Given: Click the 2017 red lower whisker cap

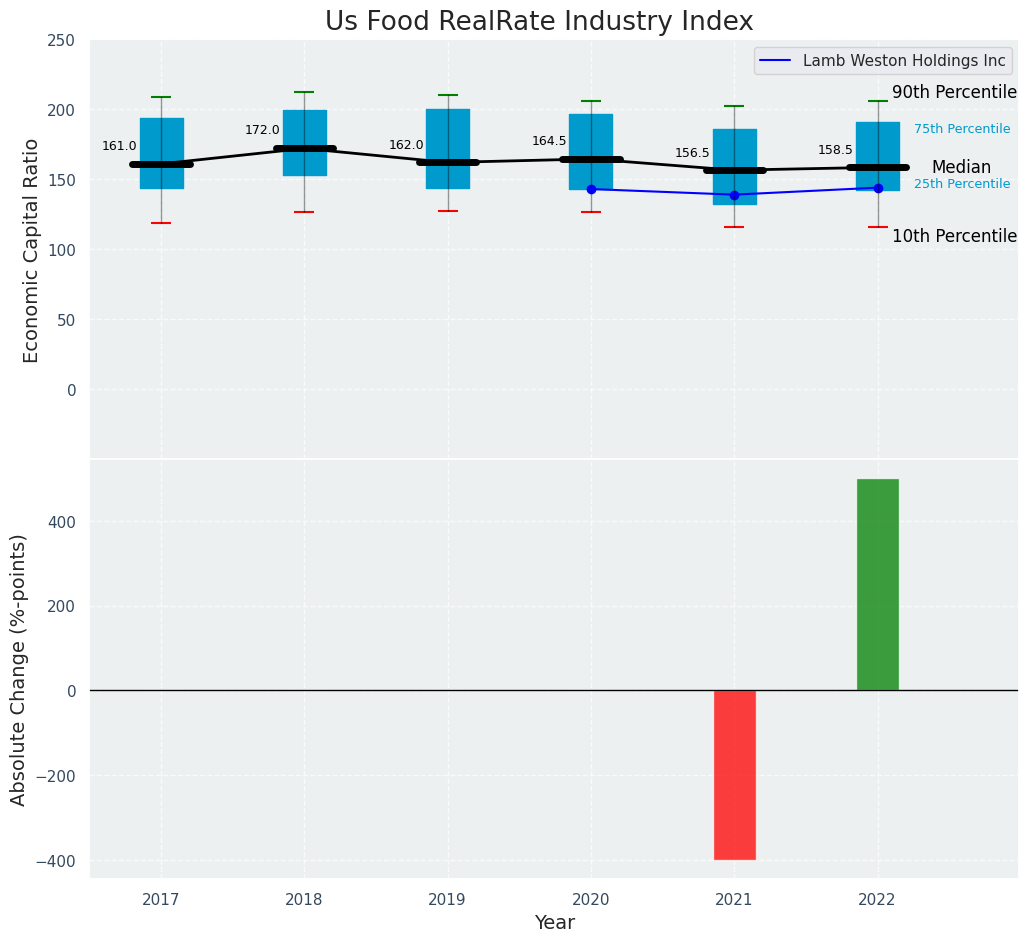Looking at the screenshot, I should [161, 223].
